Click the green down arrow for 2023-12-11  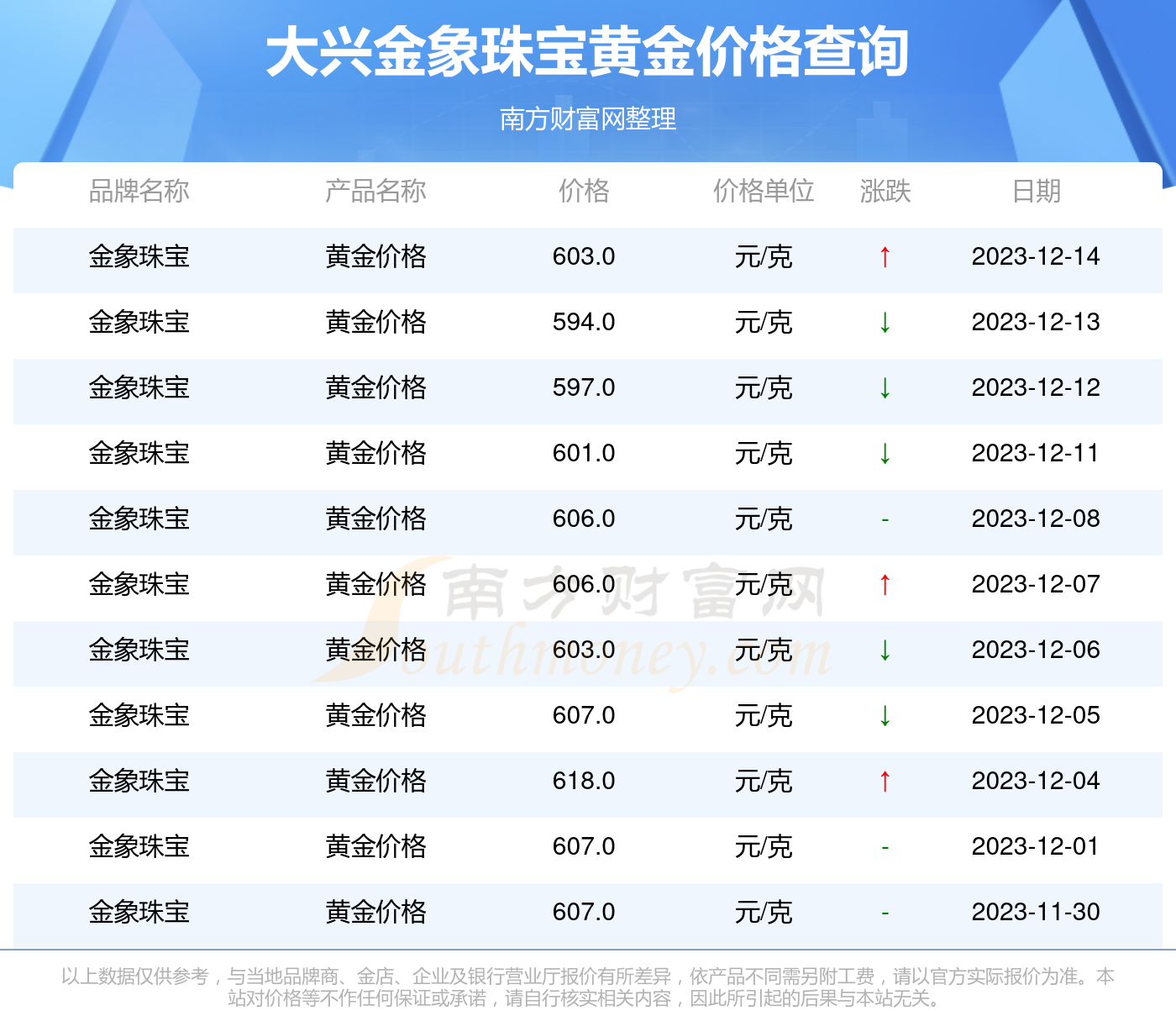pos(885,453)
